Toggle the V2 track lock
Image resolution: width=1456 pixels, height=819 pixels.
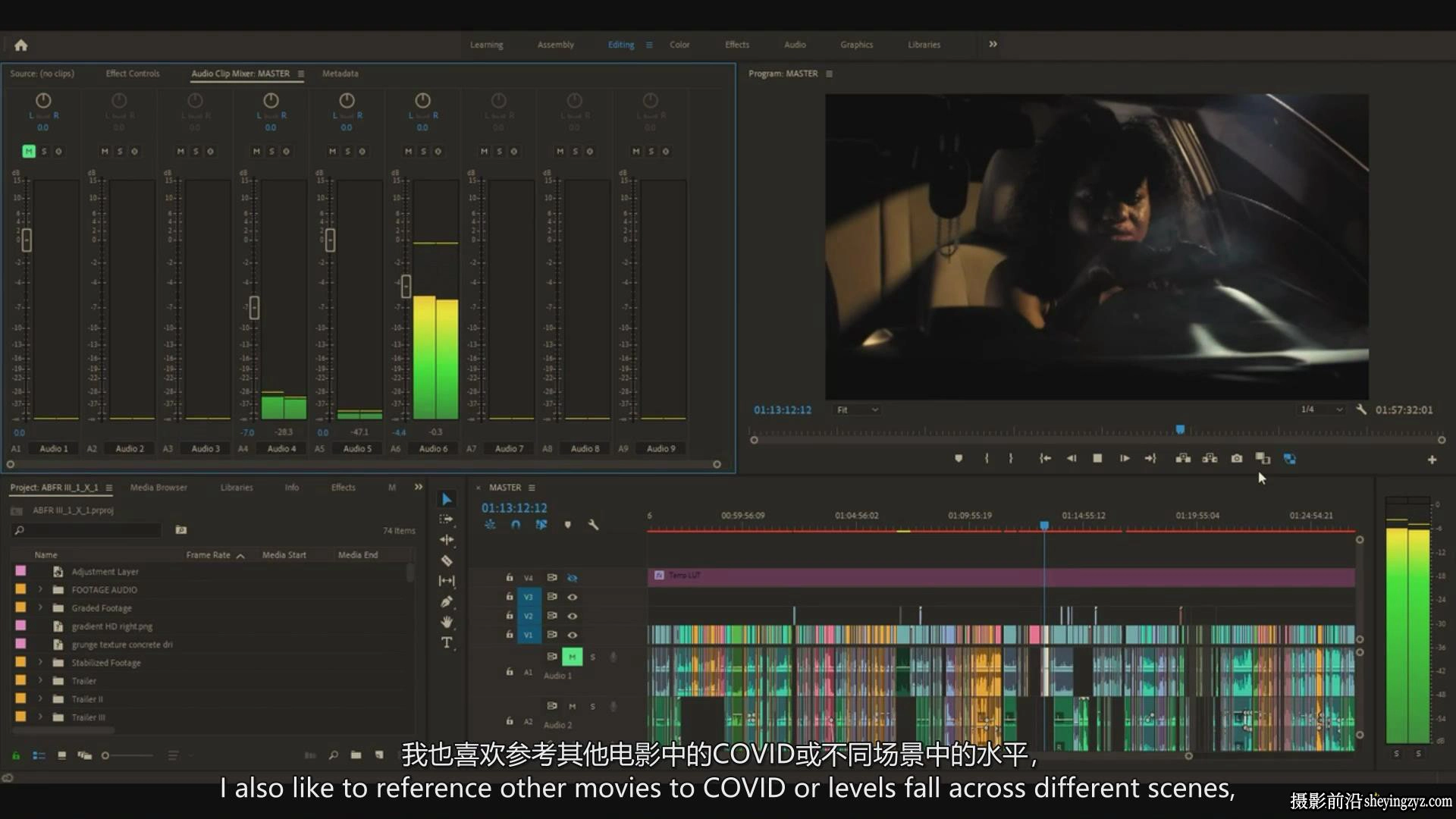(x=510, y=616)
